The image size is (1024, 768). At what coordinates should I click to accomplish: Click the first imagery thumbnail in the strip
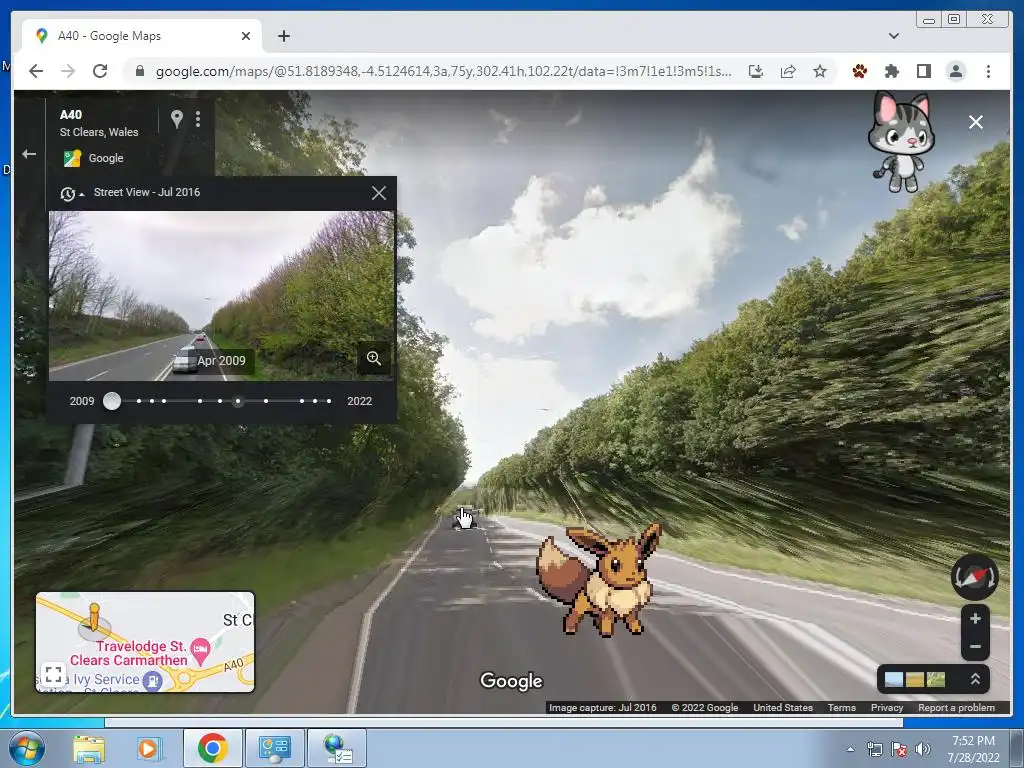coord(893,679)
